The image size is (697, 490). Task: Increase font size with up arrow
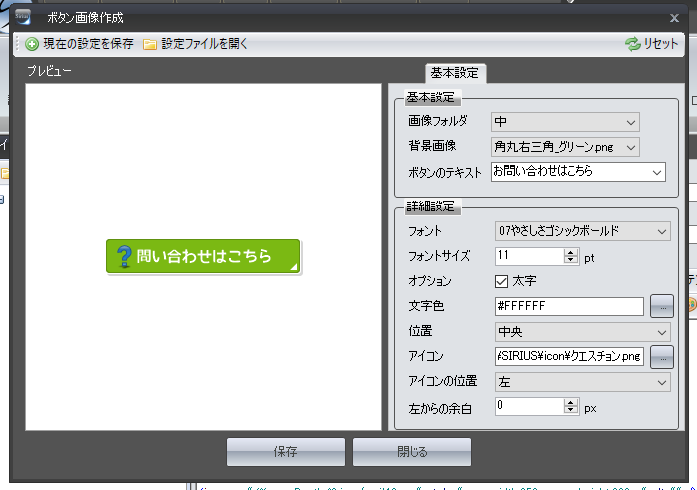[571, 252]
